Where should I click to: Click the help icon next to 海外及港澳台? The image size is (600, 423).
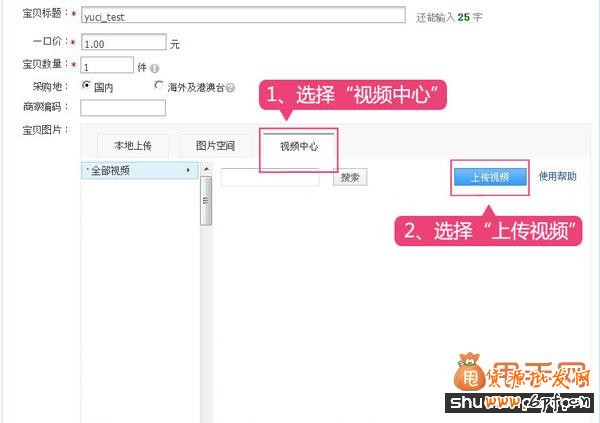pos(231,88)
